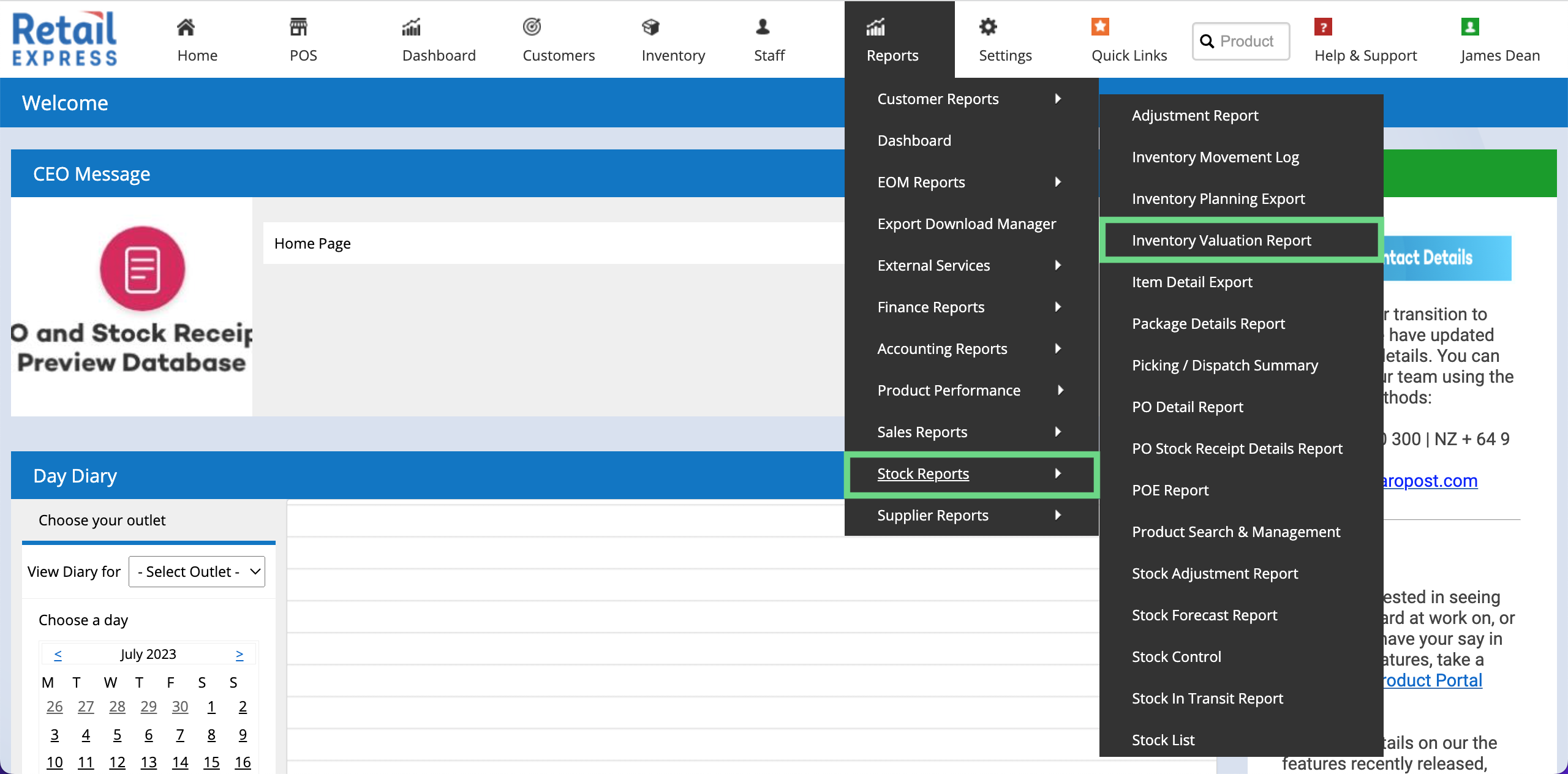Select July 16 in the calendar
The height and width of the screenshot is (774, 1568).
(243, 762)
